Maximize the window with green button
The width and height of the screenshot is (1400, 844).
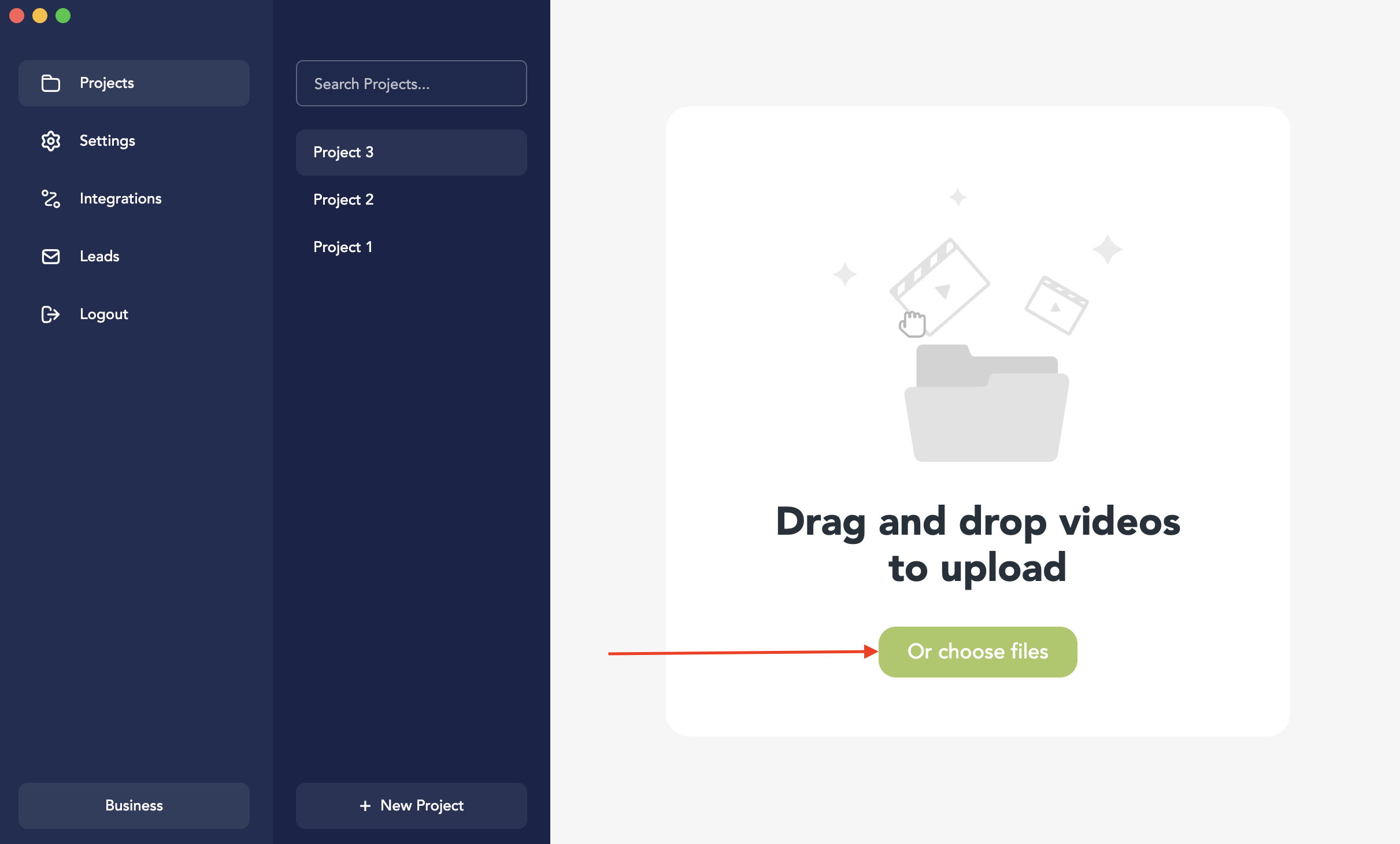[63, 16]
